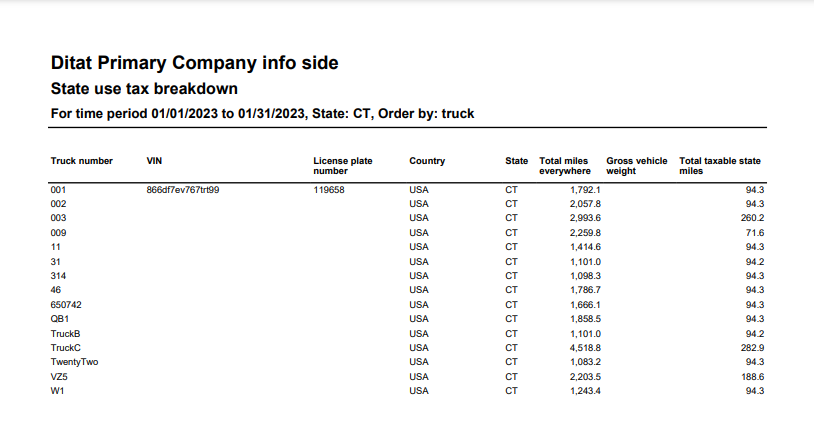Click the State use tax breakdown subtitle
This screenshot has height=443, width=814.
click(x=144, y=89)
